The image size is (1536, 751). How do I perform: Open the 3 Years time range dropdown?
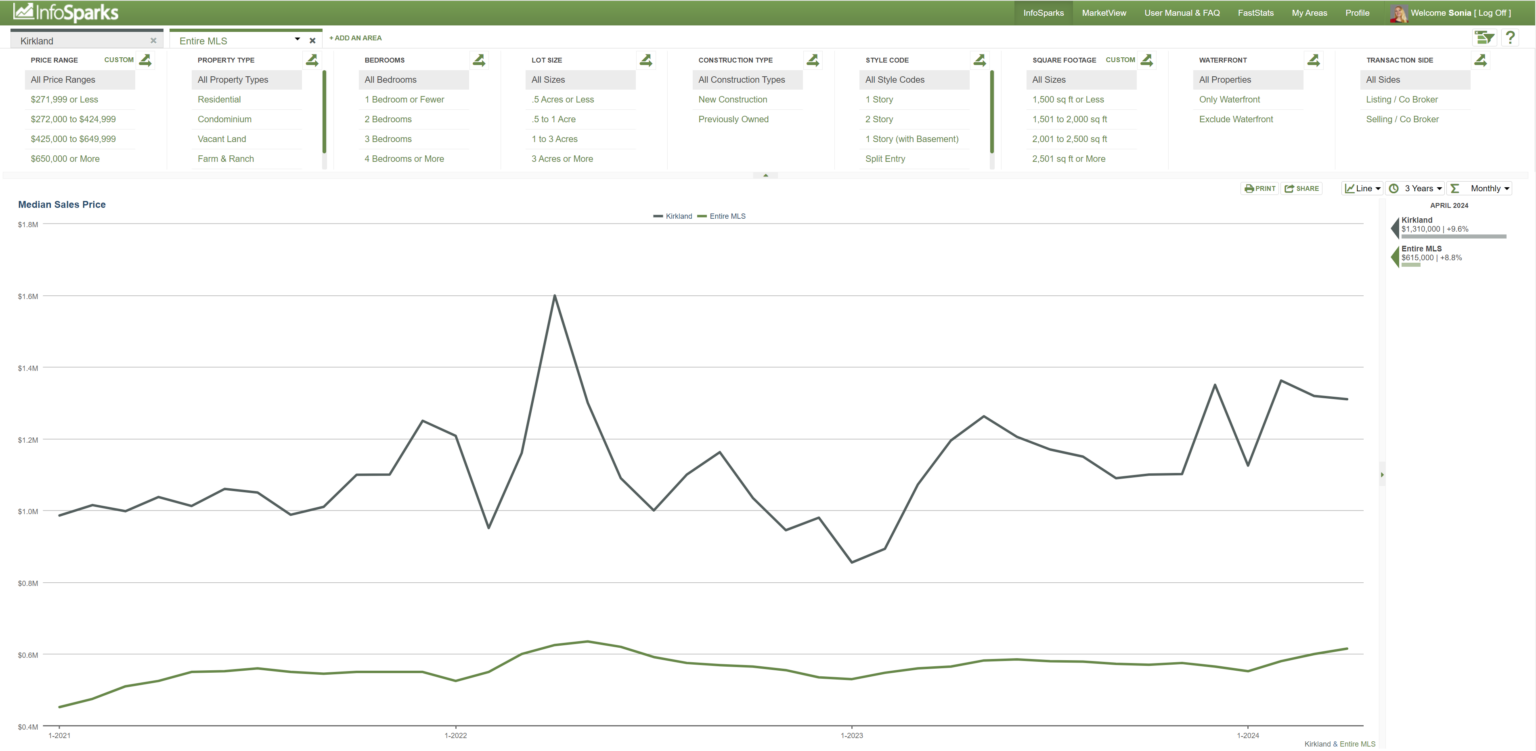1416,188
